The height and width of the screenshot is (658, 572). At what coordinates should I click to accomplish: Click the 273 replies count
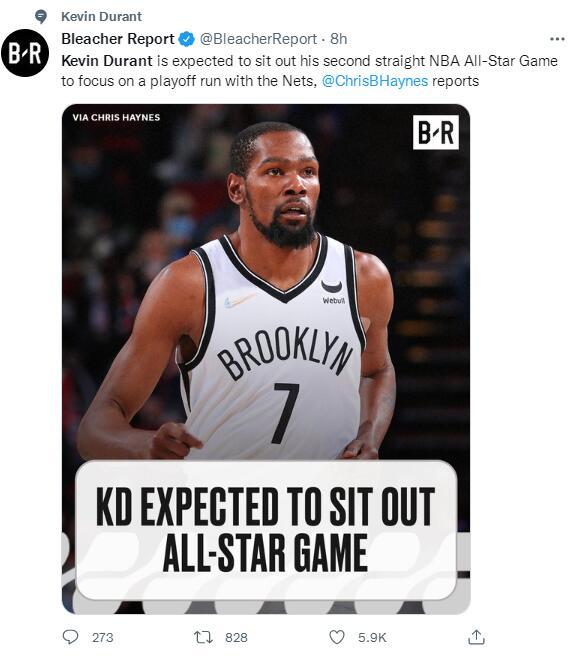coord(103,637)
